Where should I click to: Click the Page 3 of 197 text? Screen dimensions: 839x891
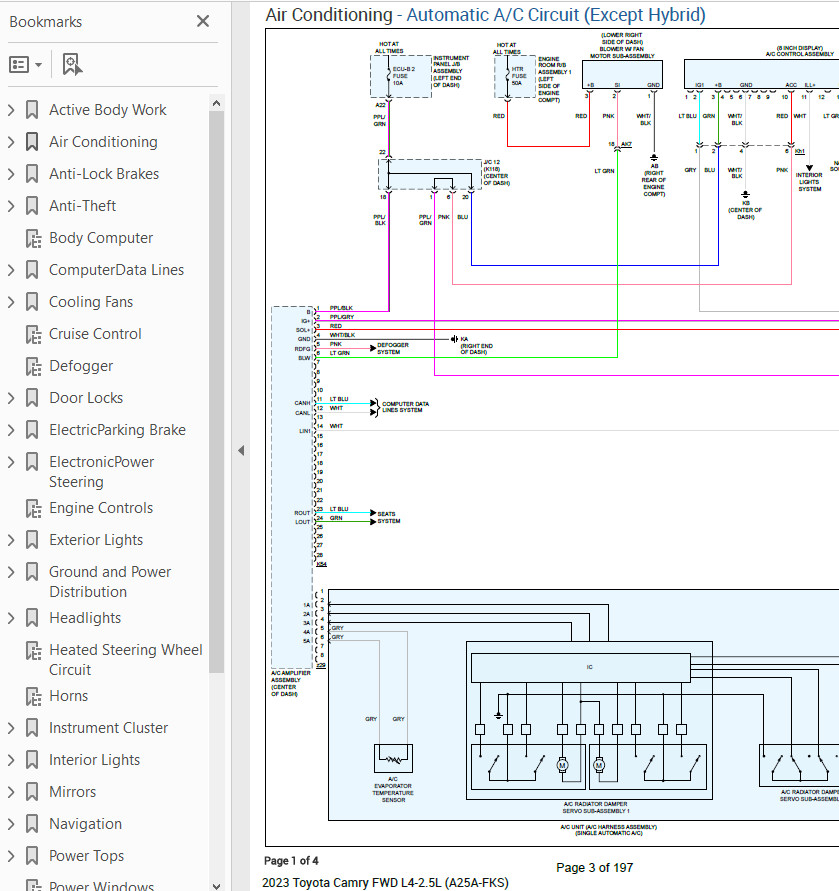point(594,868)
